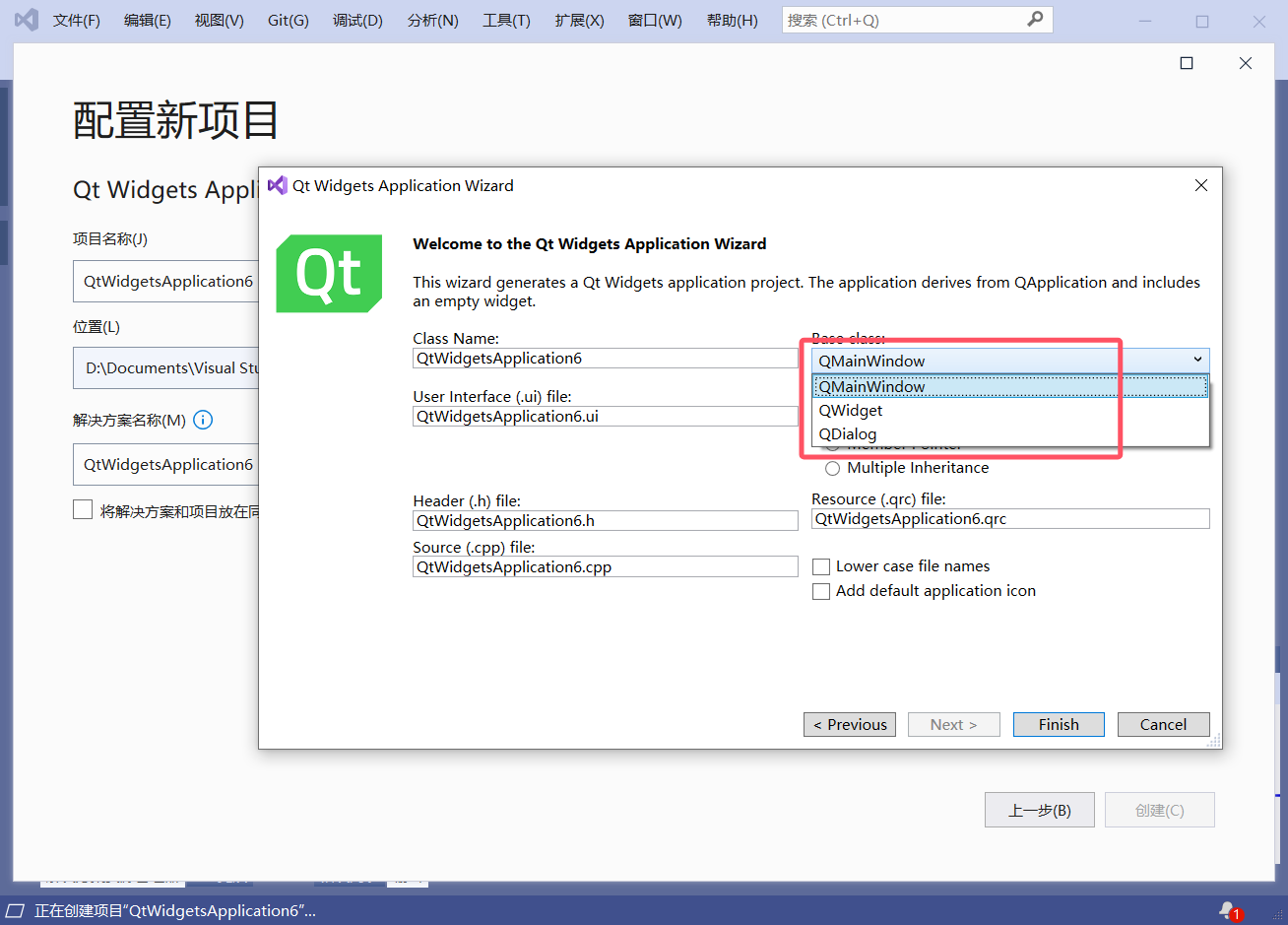The height and width of the screenshot is (925, 1288).
Task: Click inside the Class Name input field
Action: pos(605,357)
